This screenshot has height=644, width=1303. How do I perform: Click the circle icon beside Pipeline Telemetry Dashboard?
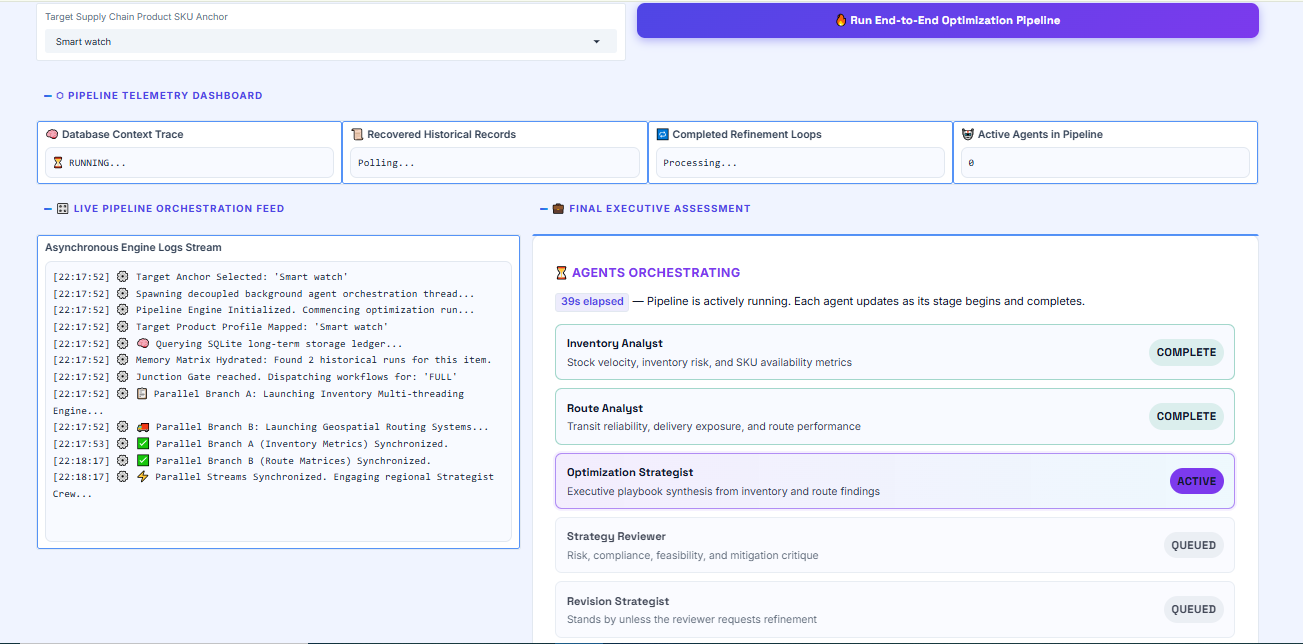click(60, 96)
